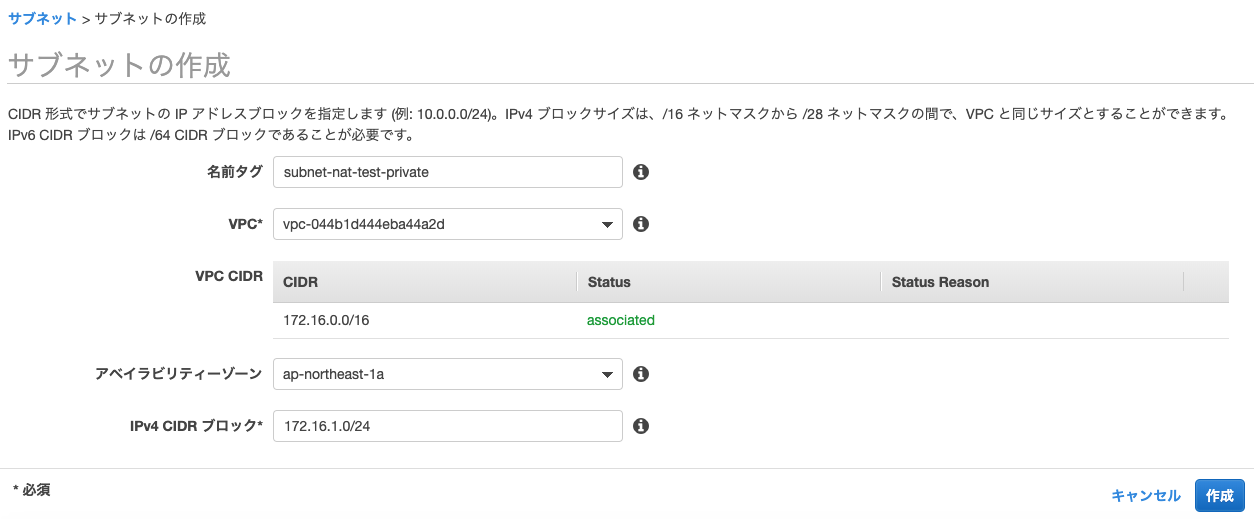Click the Status column header

point(729,282)
